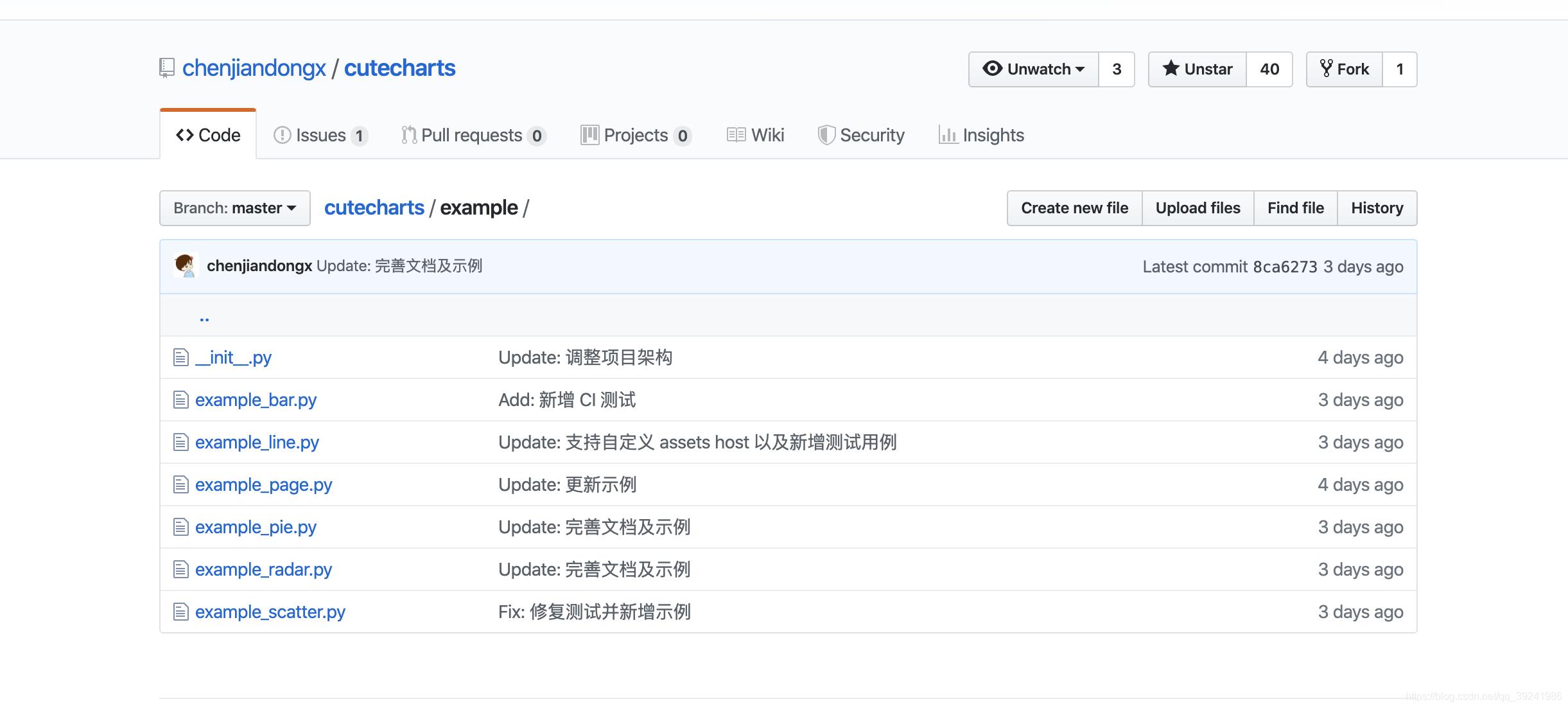The height and width of the screenshot is (708, 1568).
Task: Click the Security shield icon
Action: [826, 135]
